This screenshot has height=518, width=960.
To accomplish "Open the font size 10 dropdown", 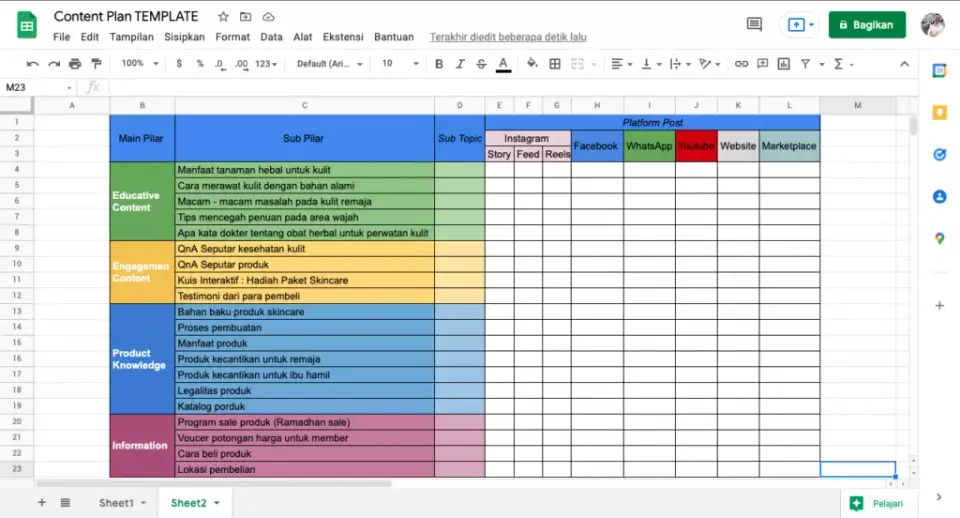I will [x=400, y=64].
